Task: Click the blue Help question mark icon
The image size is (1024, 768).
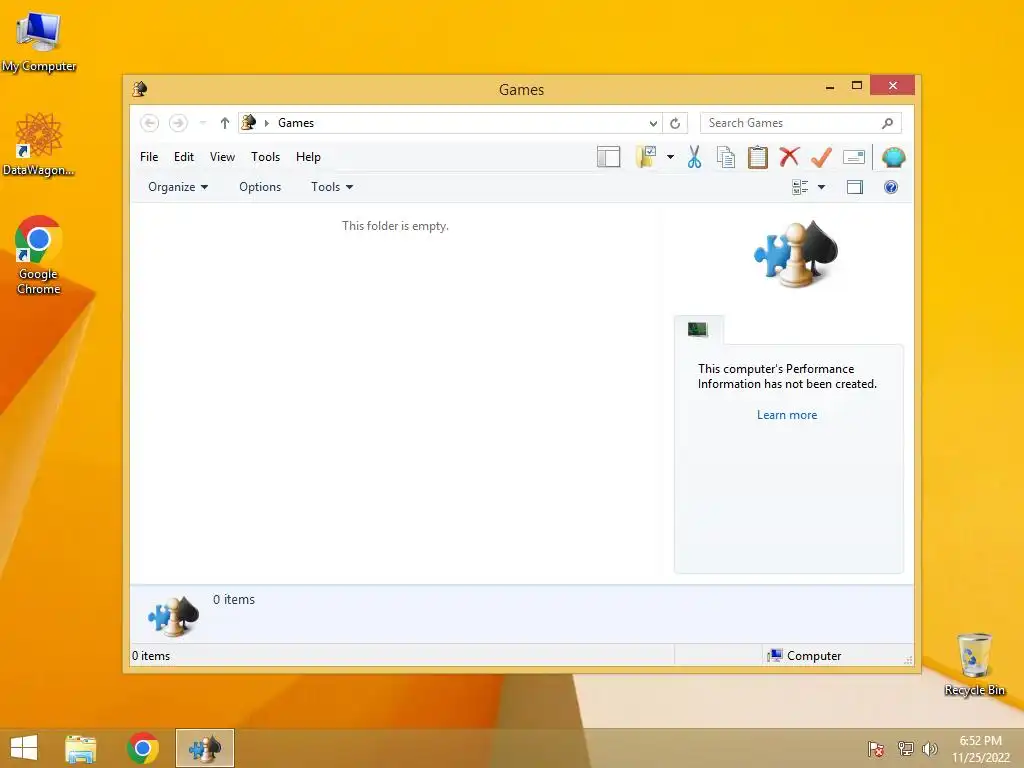Action: [x=891, y=187]
